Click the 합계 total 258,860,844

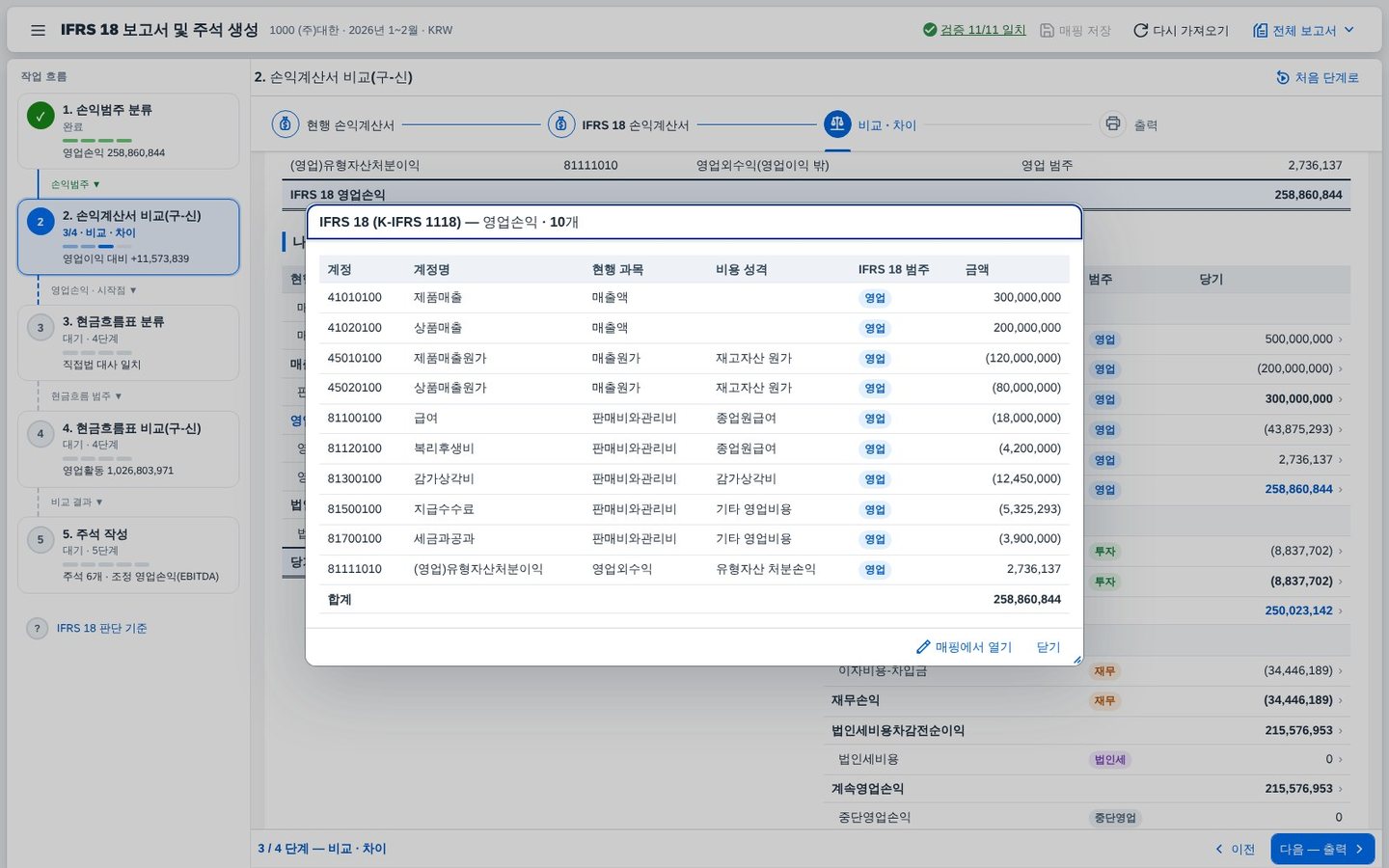(x=1027, y=600)
